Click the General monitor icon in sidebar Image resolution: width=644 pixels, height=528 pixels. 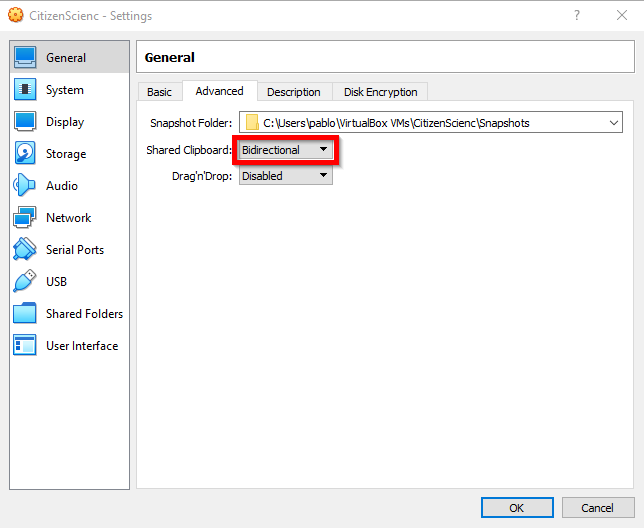[25, 57]
